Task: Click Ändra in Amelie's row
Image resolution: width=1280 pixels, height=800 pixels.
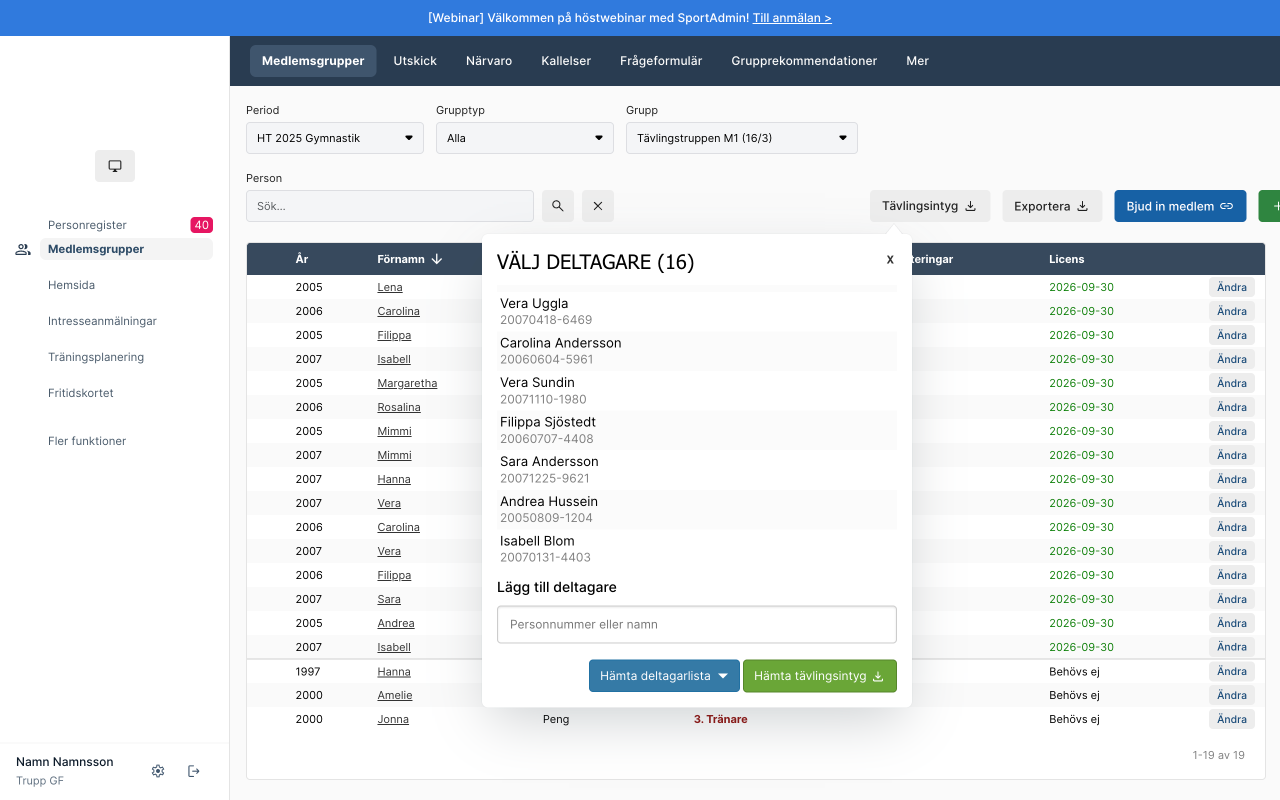Action: coord(1232,695)
